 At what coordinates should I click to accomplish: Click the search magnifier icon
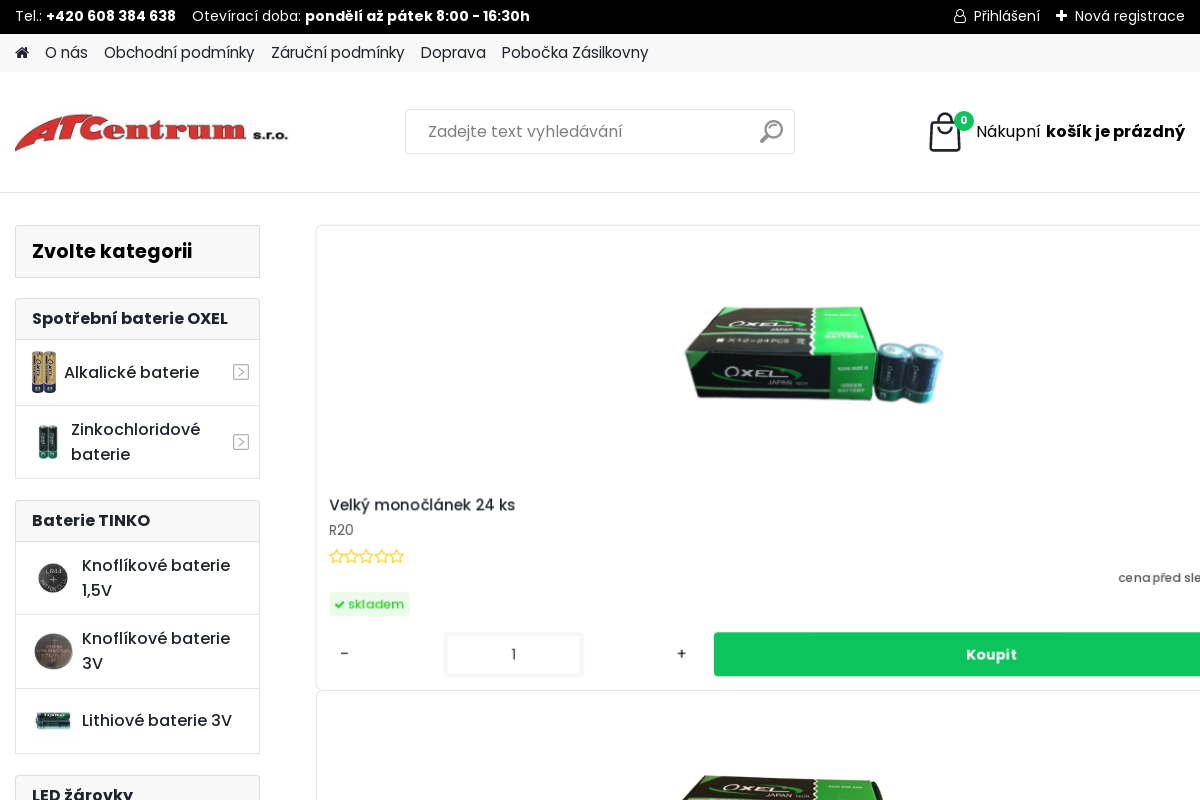point(771,131)
